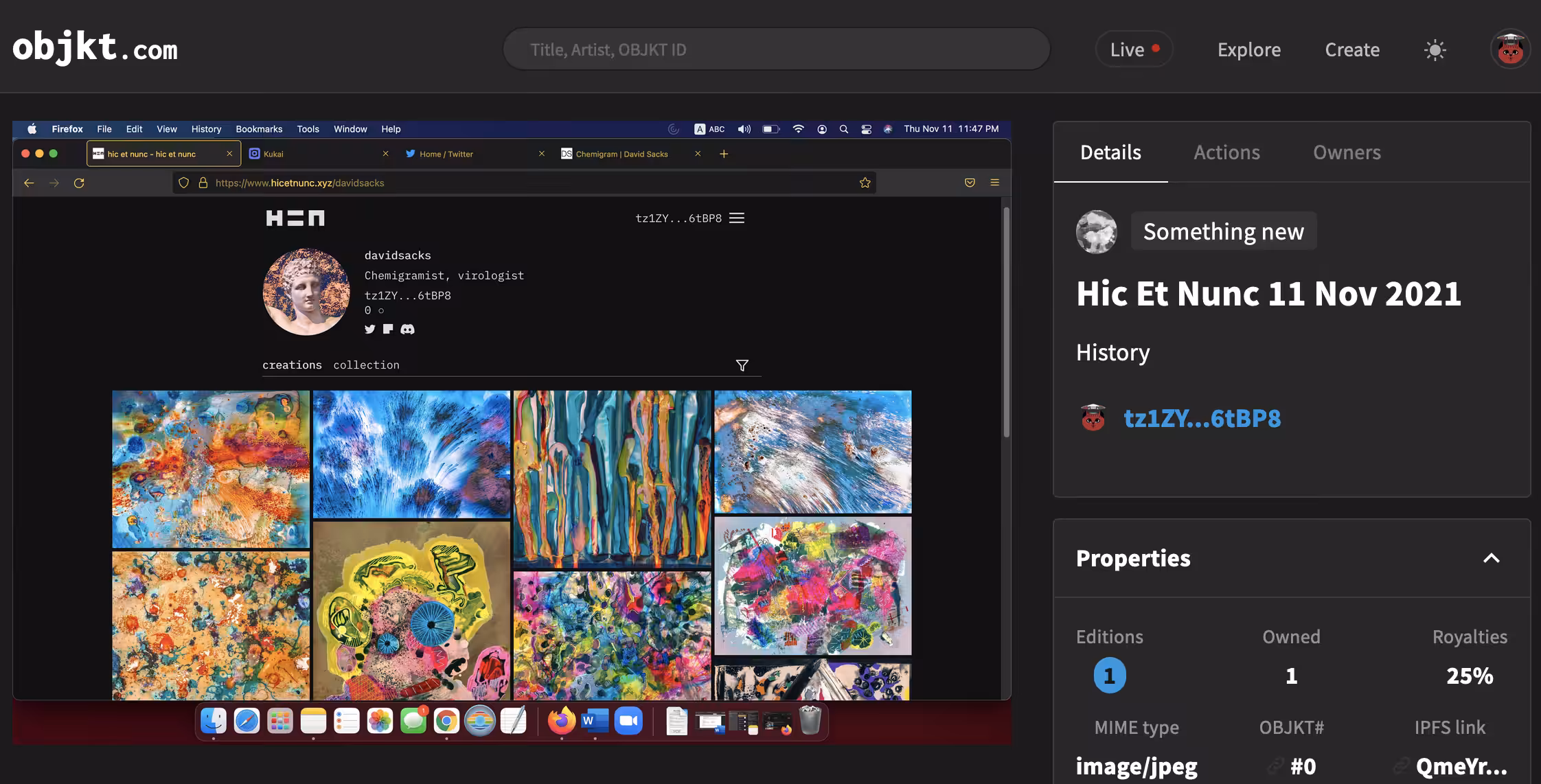Open the Bookmarks menu in the mac menu bar
1541x784 pixels.
[259, 129]
